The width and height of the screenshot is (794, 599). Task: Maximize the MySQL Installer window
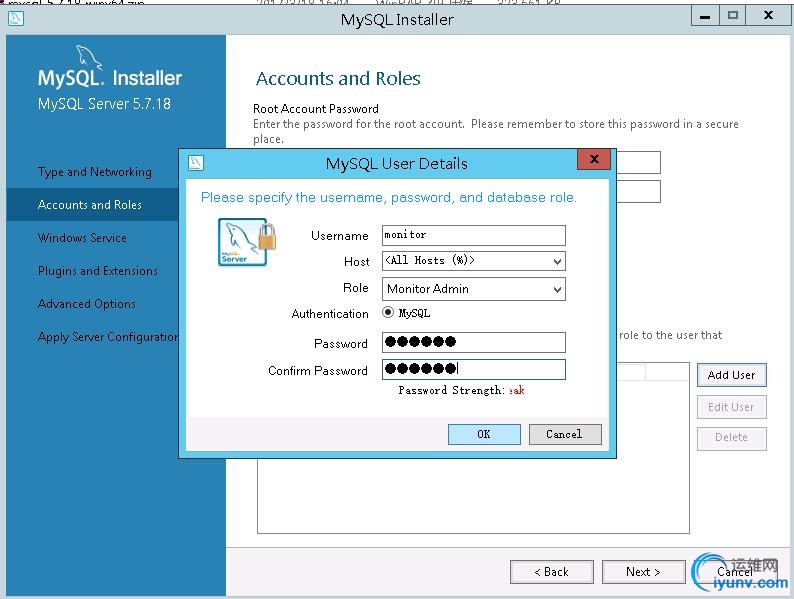point(732,16)
